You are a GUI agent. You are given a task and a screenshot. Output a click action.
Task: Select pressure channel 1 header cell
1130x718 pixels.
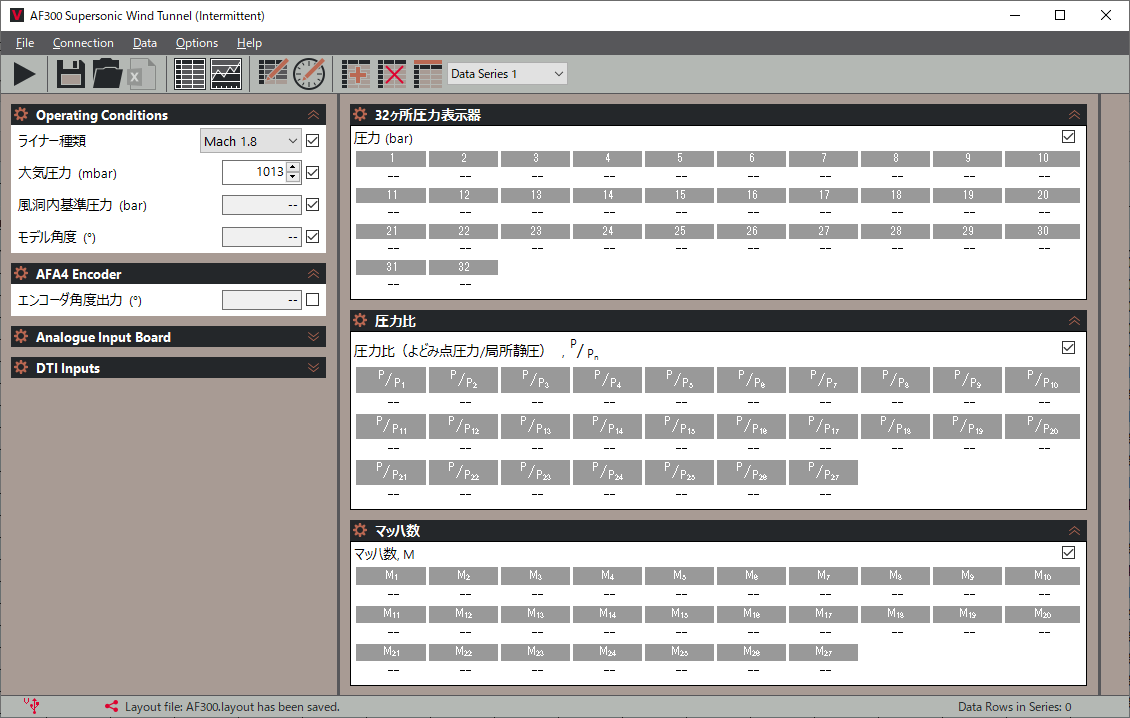click(x=391, y=158)
